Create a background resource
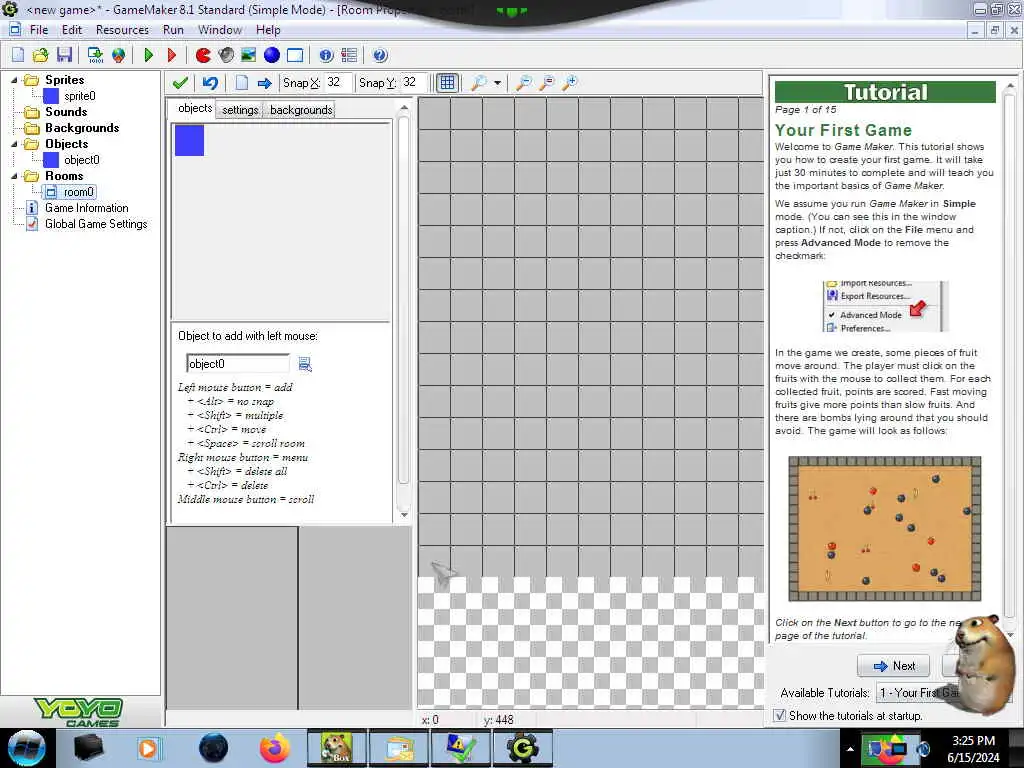The height and width of the screenshot is (768, 1024). 249,56
